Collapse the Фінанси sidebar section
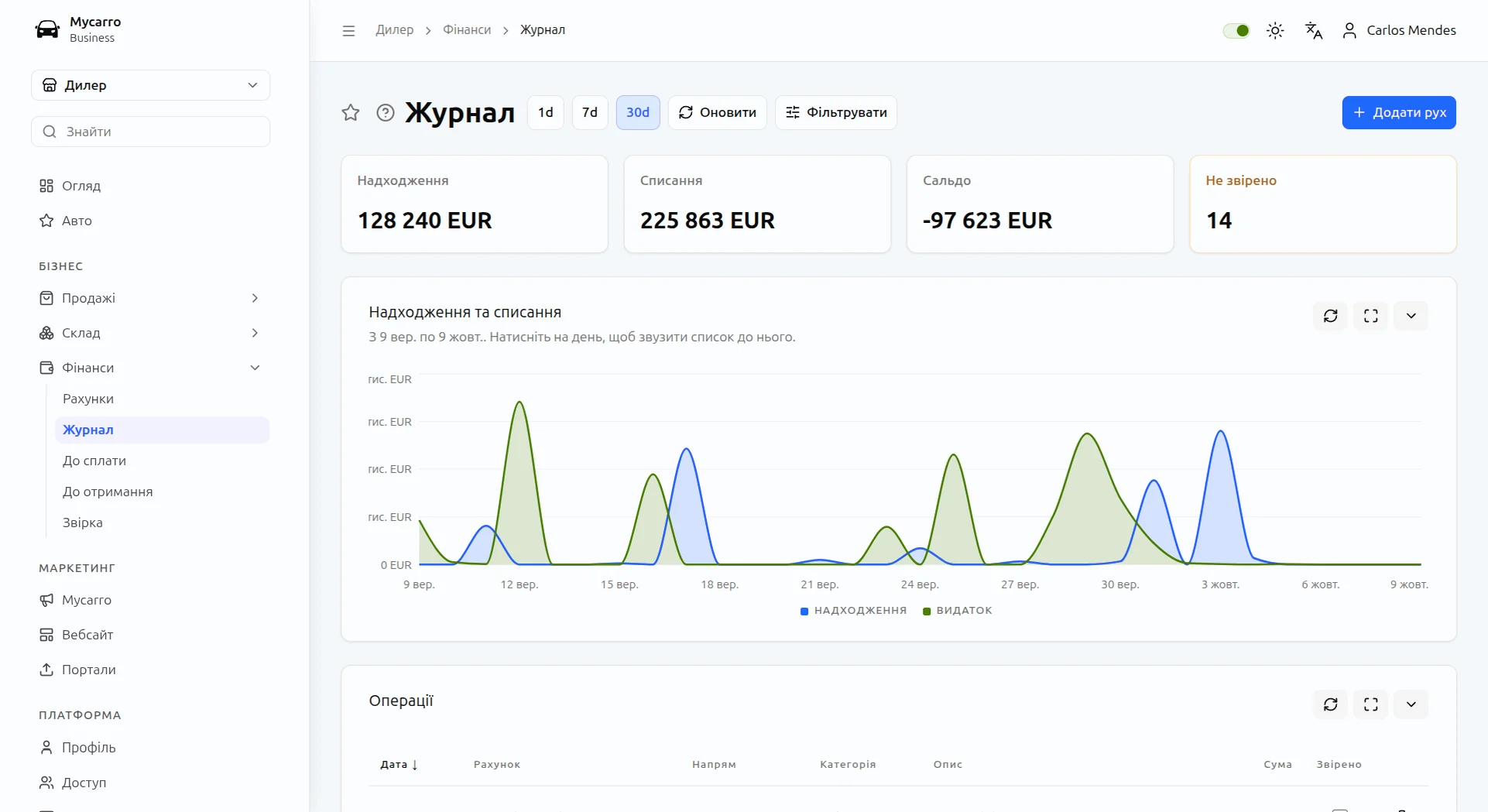The image size is (1488, 812). 150,368
